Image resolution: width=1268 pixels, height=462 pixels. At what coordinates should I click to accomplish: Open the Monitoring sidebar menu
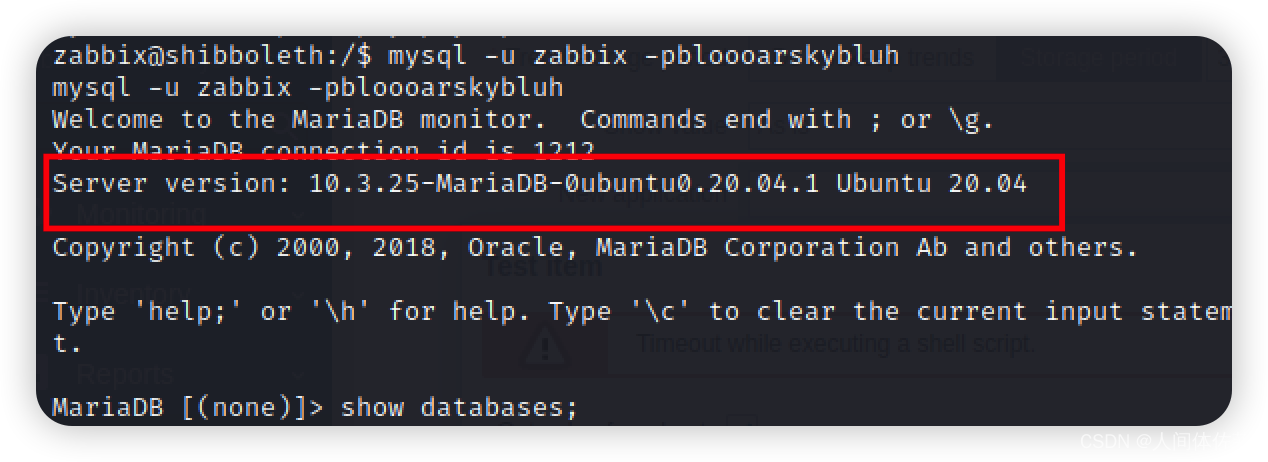[141, 214]
